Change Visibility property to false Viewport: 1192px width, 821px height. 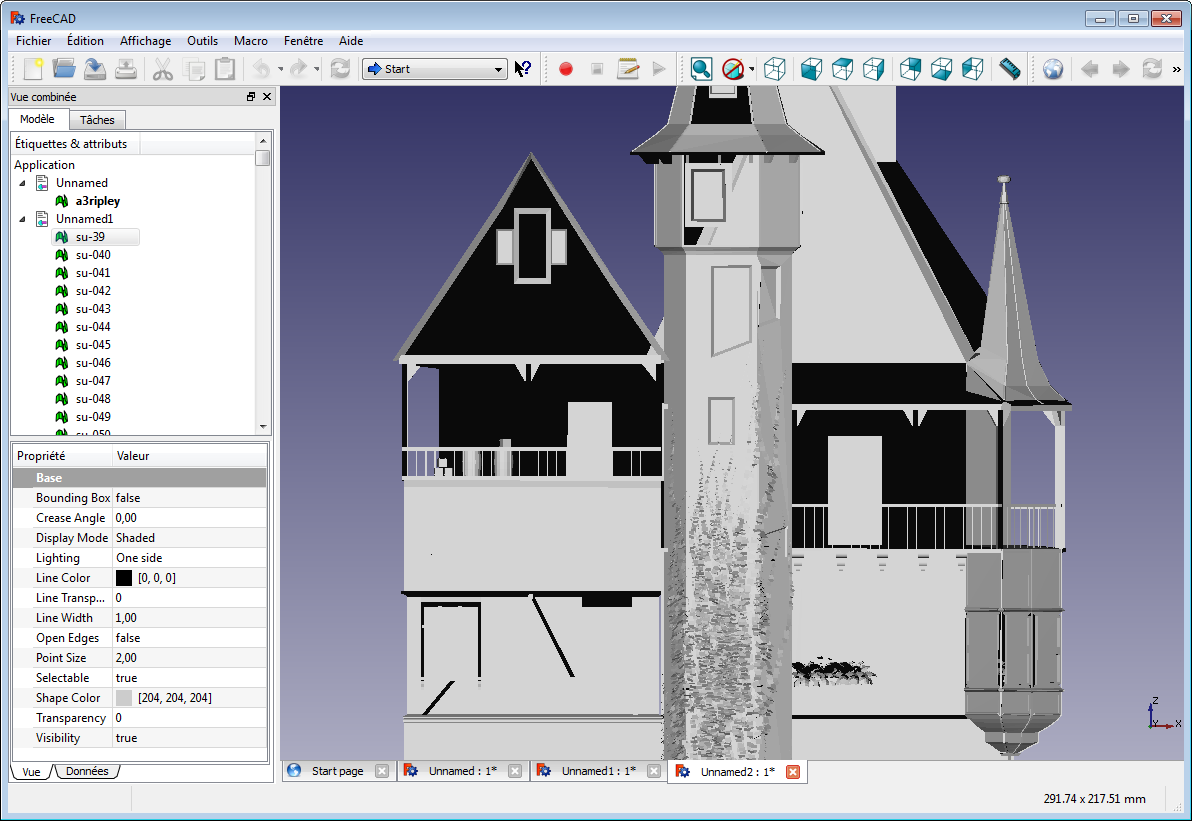[x=152, y=737]
